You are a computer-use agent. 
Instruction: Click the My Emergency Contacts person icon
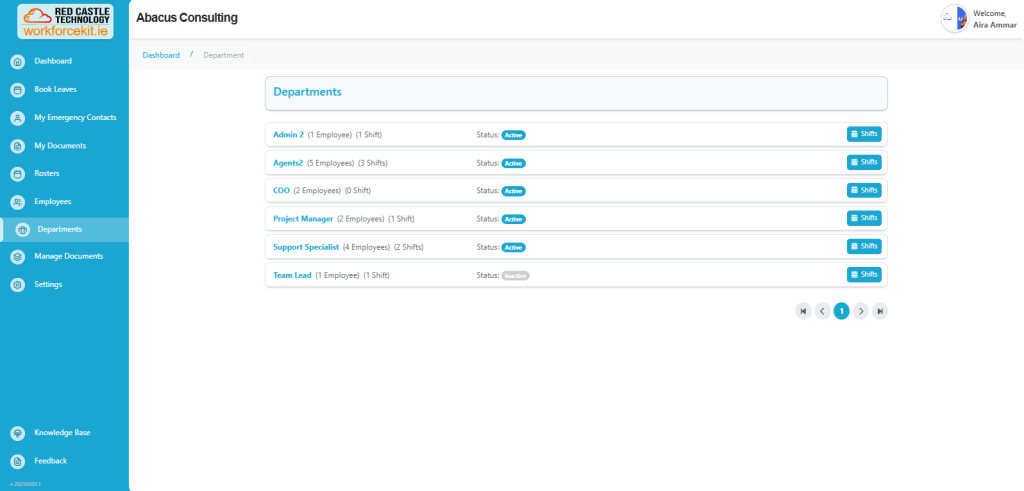coord(17,118)
